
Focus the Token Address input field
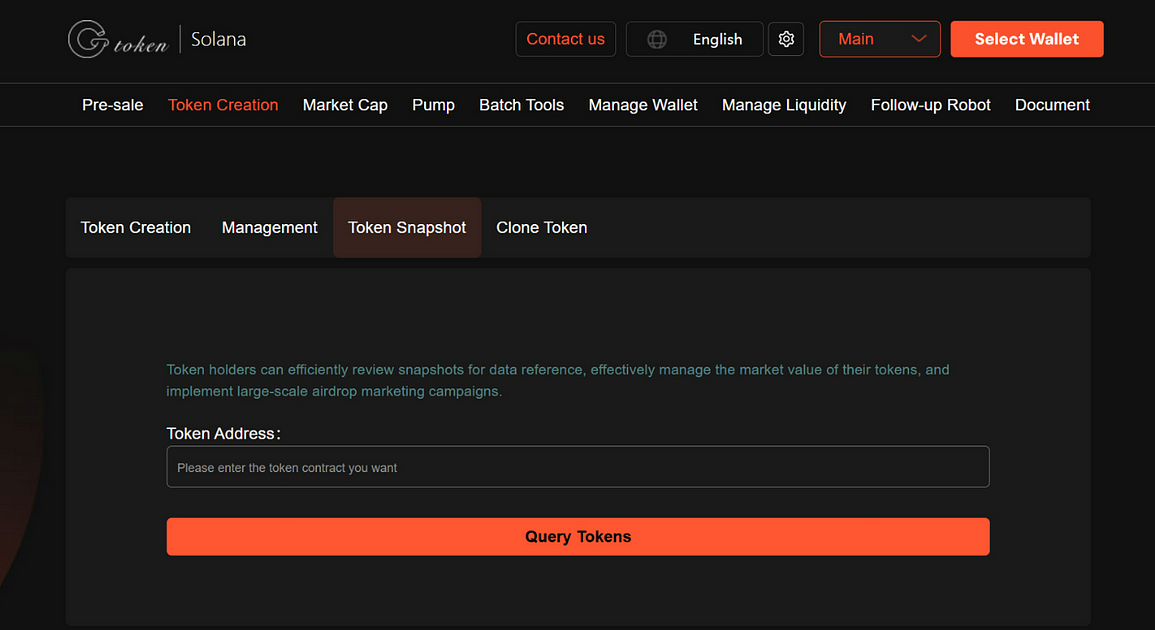577,467
